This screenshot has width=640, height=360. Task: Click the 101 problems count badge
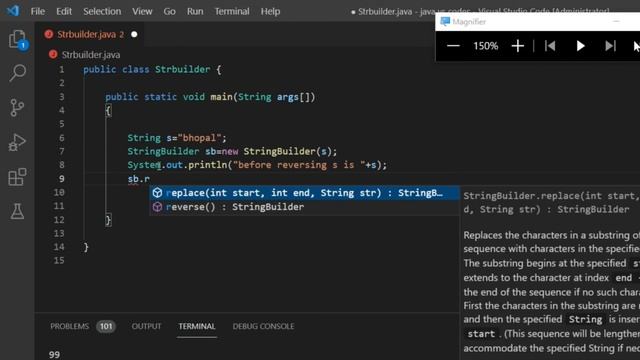click(x=106, y=326)
